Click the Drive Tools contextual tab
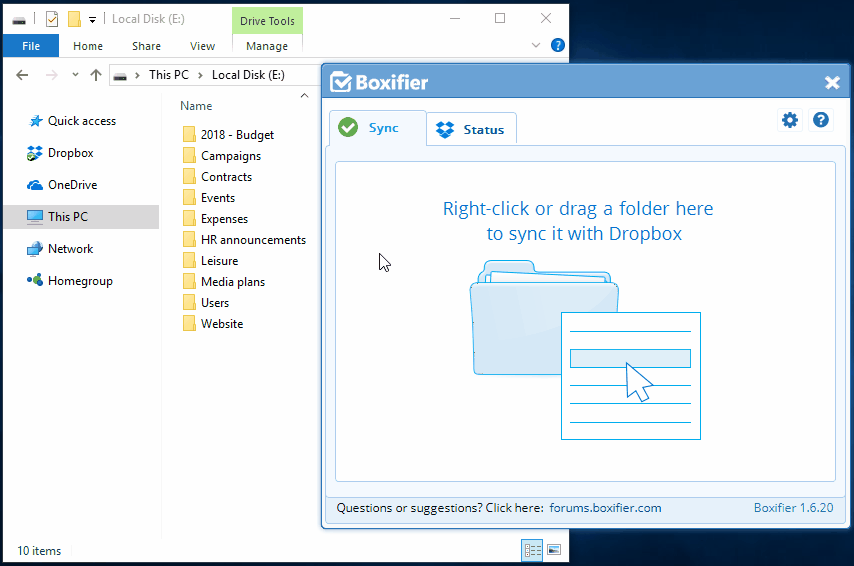The image size is (854, 566). pyautogui.click(x=267, y=21)
